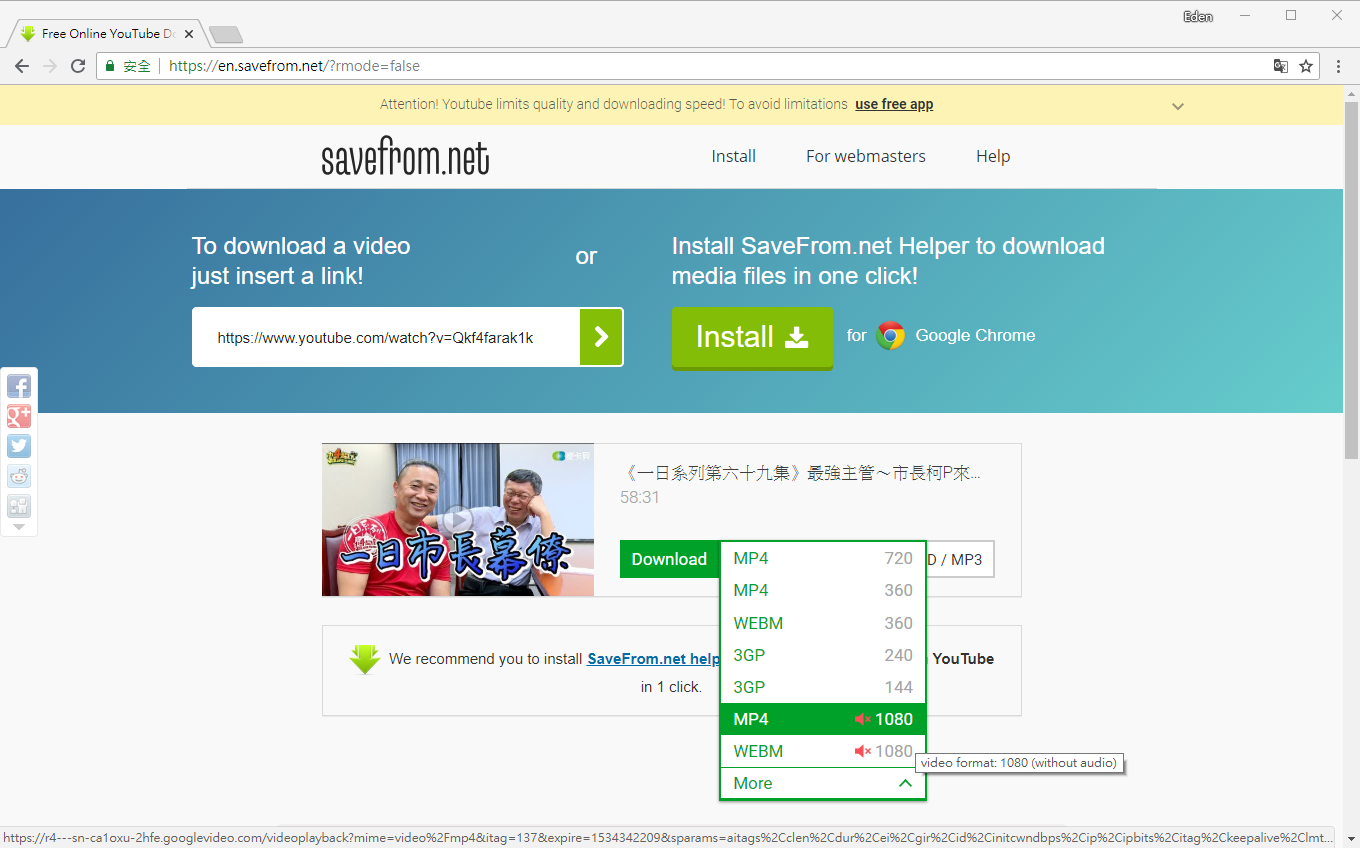Share via the Google Plus sidebar icon

[19, 416]
